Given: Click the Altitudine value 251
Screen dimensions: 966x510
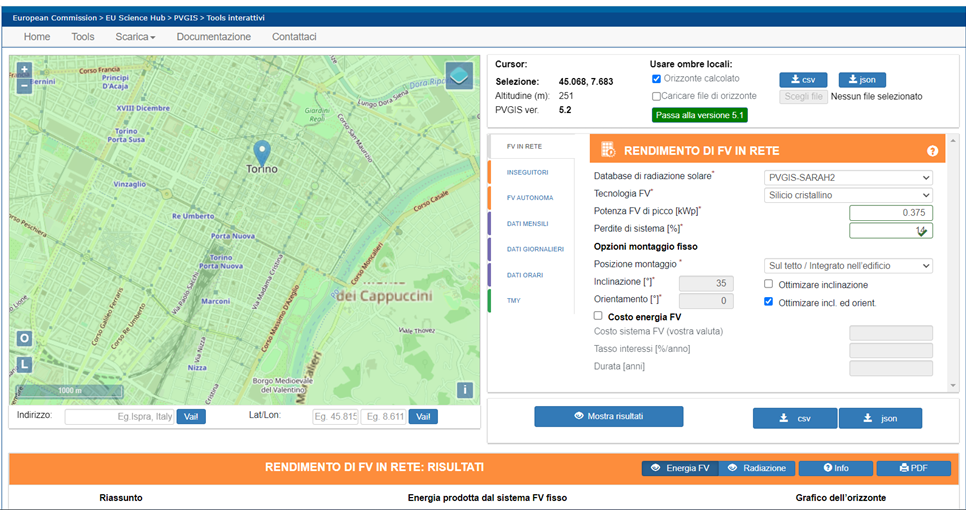Looking at the screenshot, I should (x=566, y=96).
